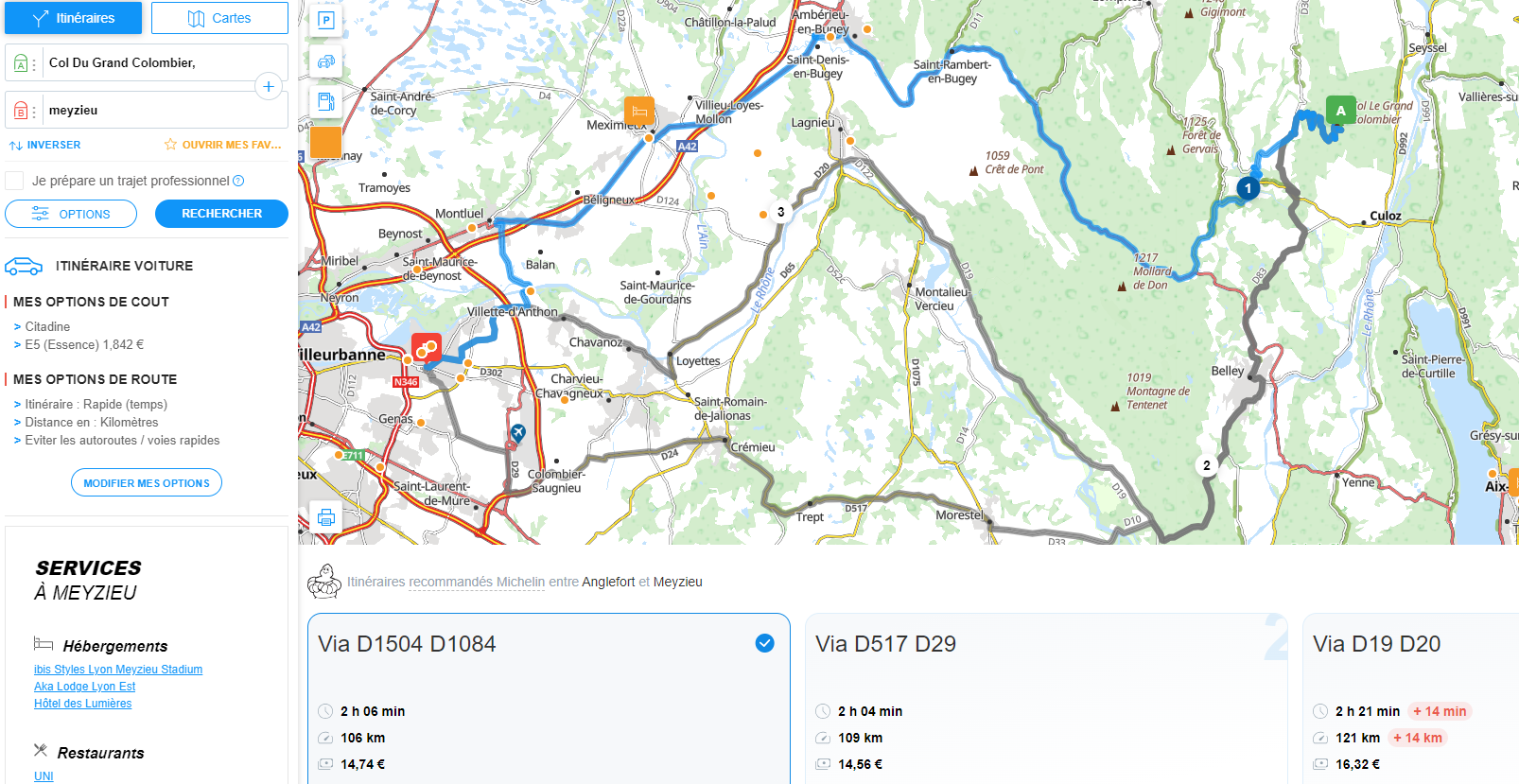This screenshot has height=784, width=1519.
Task: Select the 'Via D517 D29' route card
Action: (1046, 699)
